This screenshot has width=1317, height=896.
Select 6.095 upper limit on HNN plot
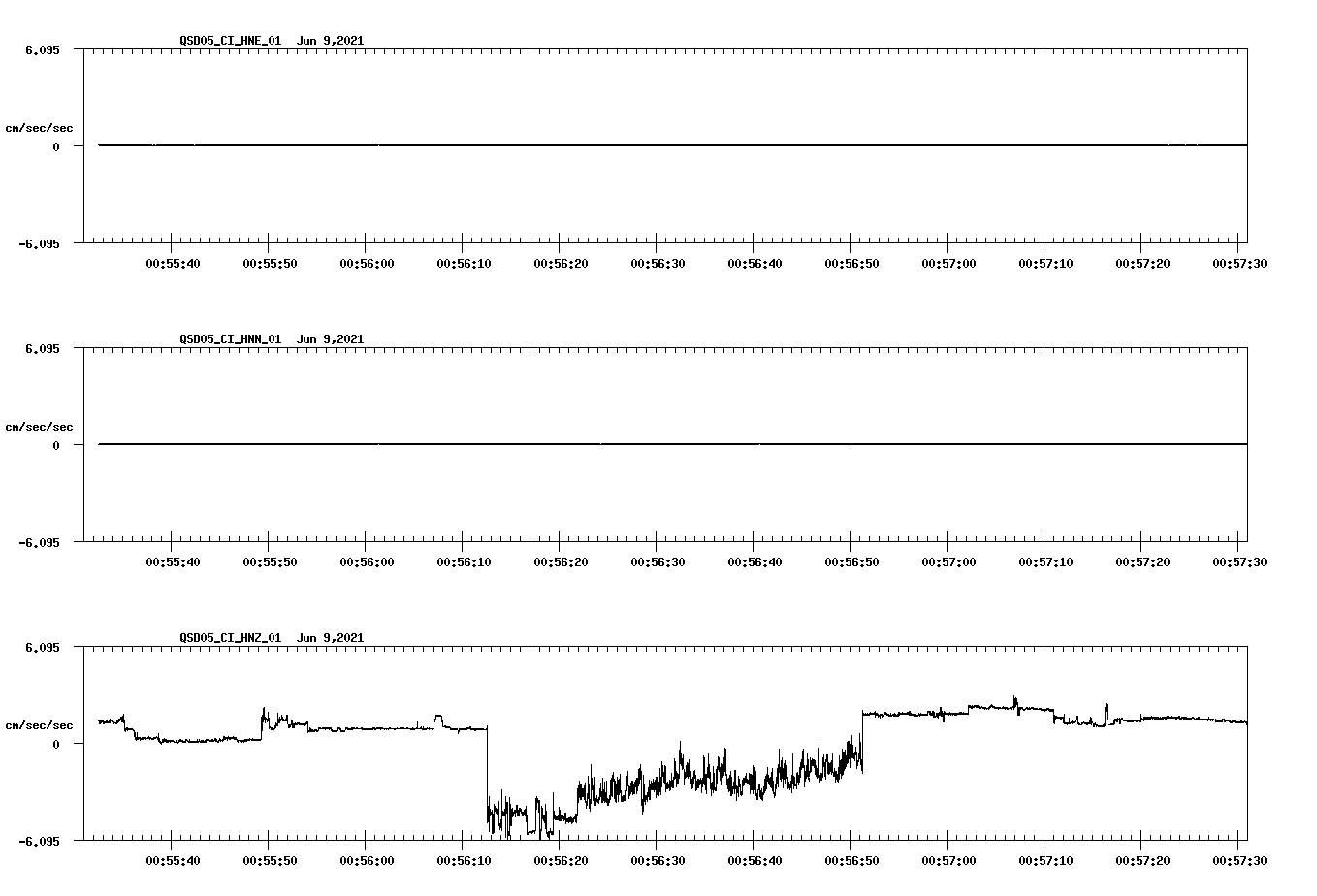(43, 349)
